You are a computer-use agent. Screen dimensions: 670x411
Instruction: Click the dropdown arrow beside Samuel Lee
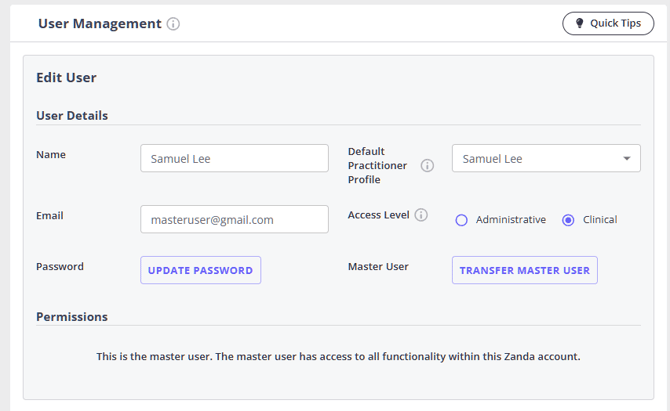(x=626, y=158)
